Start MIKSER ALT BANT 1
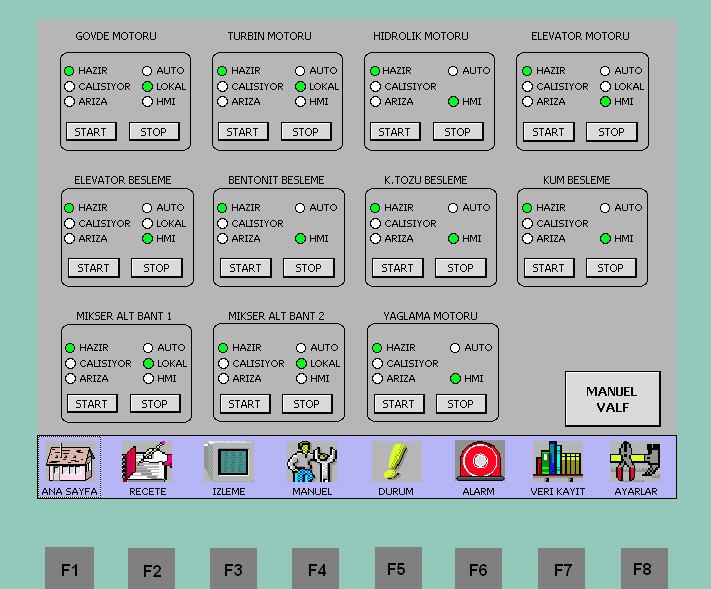The width and height of the screenshot is (711, 589). (92, 403)
